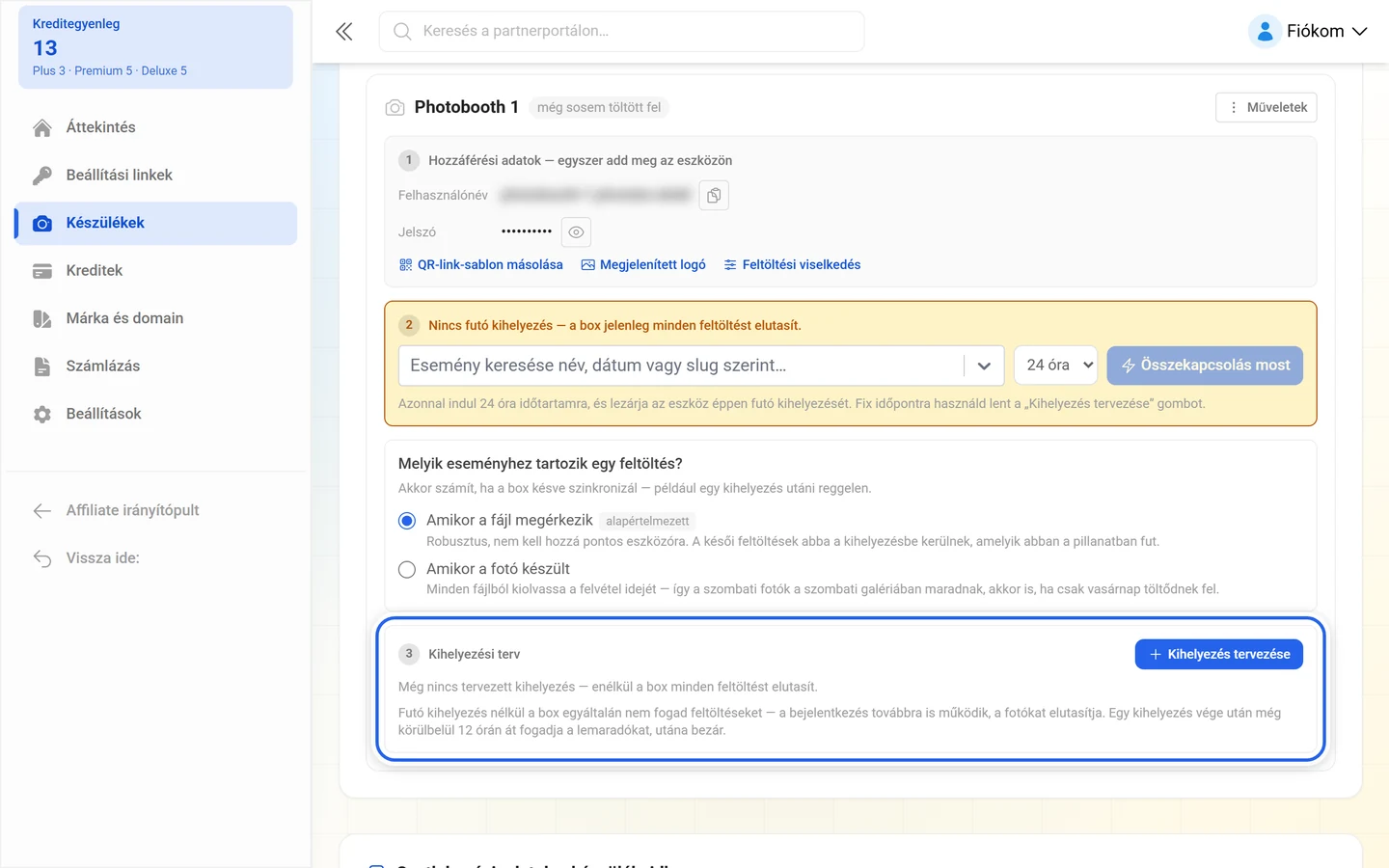Select the 'Amikor a fájl megérkezik' radio option

tap(407, 521)
